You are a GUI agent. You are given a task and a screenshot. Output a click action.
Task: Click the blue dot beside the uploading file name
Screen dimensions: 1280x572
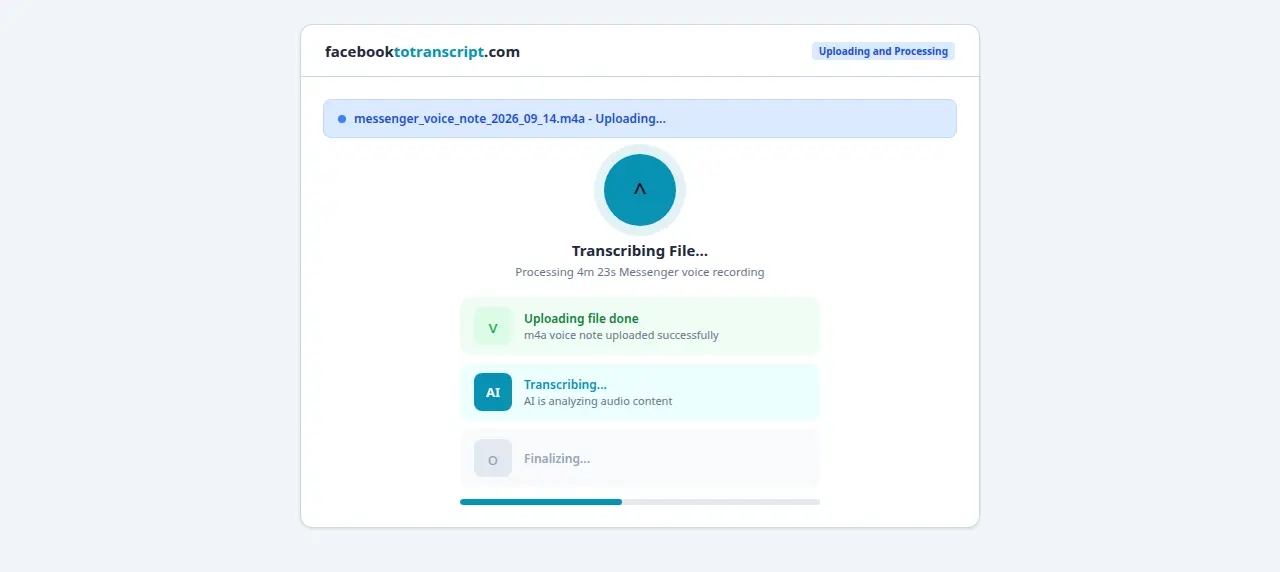(342, 118)
